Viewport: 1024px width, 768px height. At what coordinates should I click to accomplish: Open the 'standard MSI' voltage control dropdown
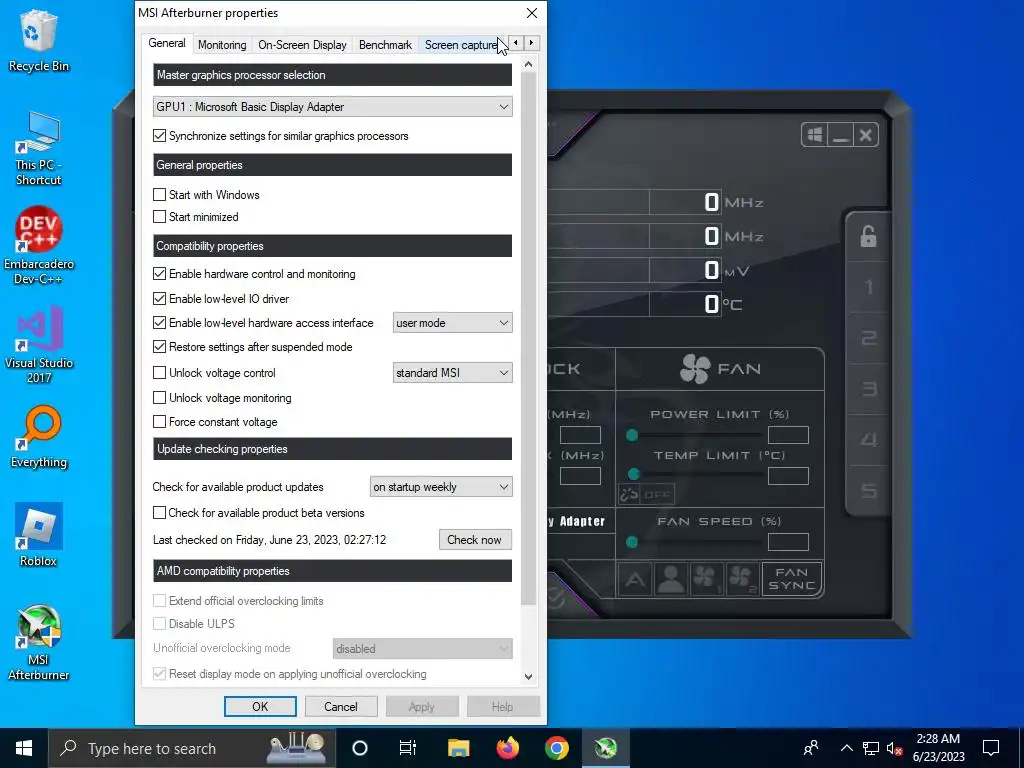(452, 373)
